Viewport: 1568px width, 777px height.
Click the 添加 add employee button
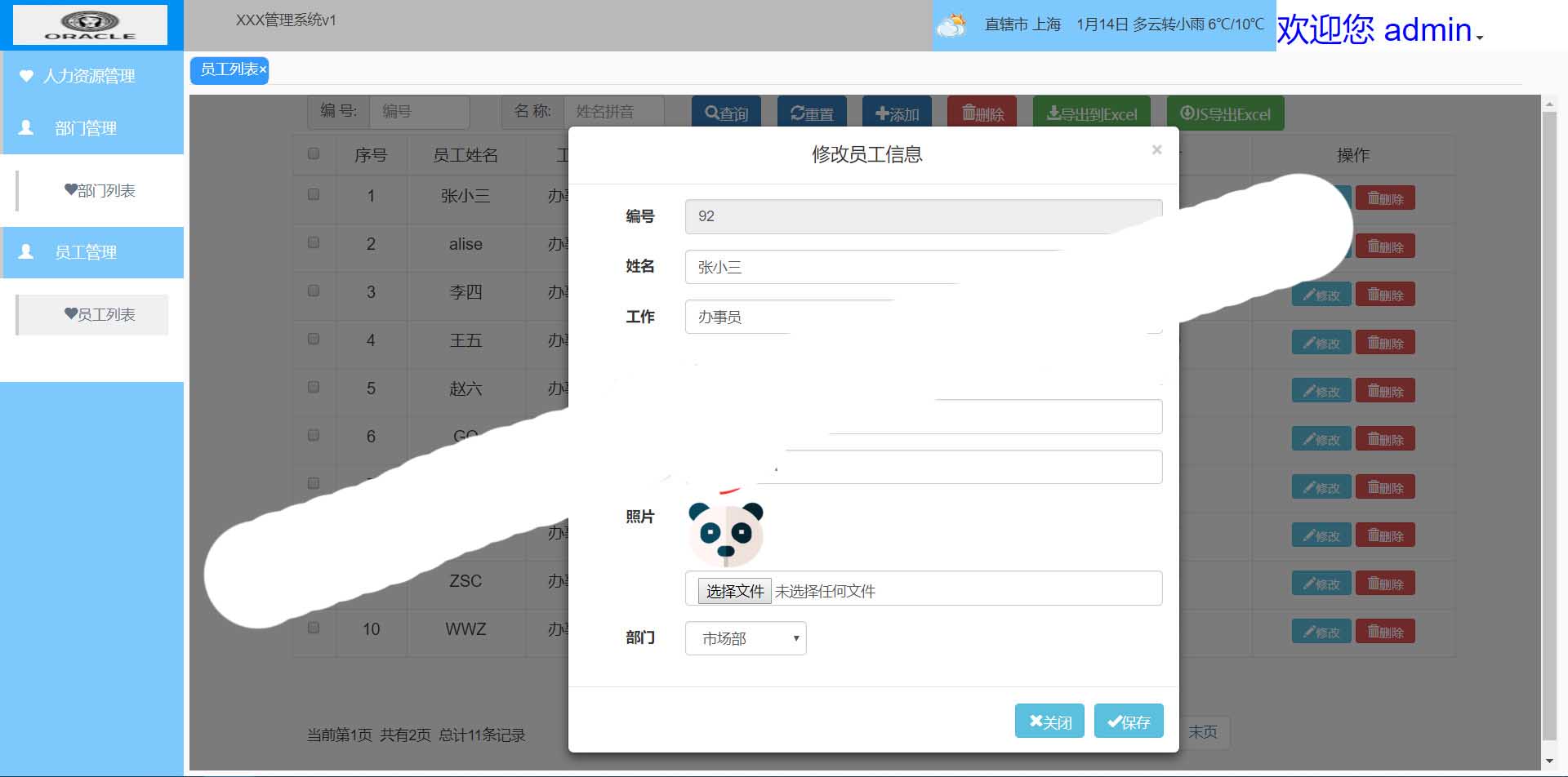[x=897, y=113]
